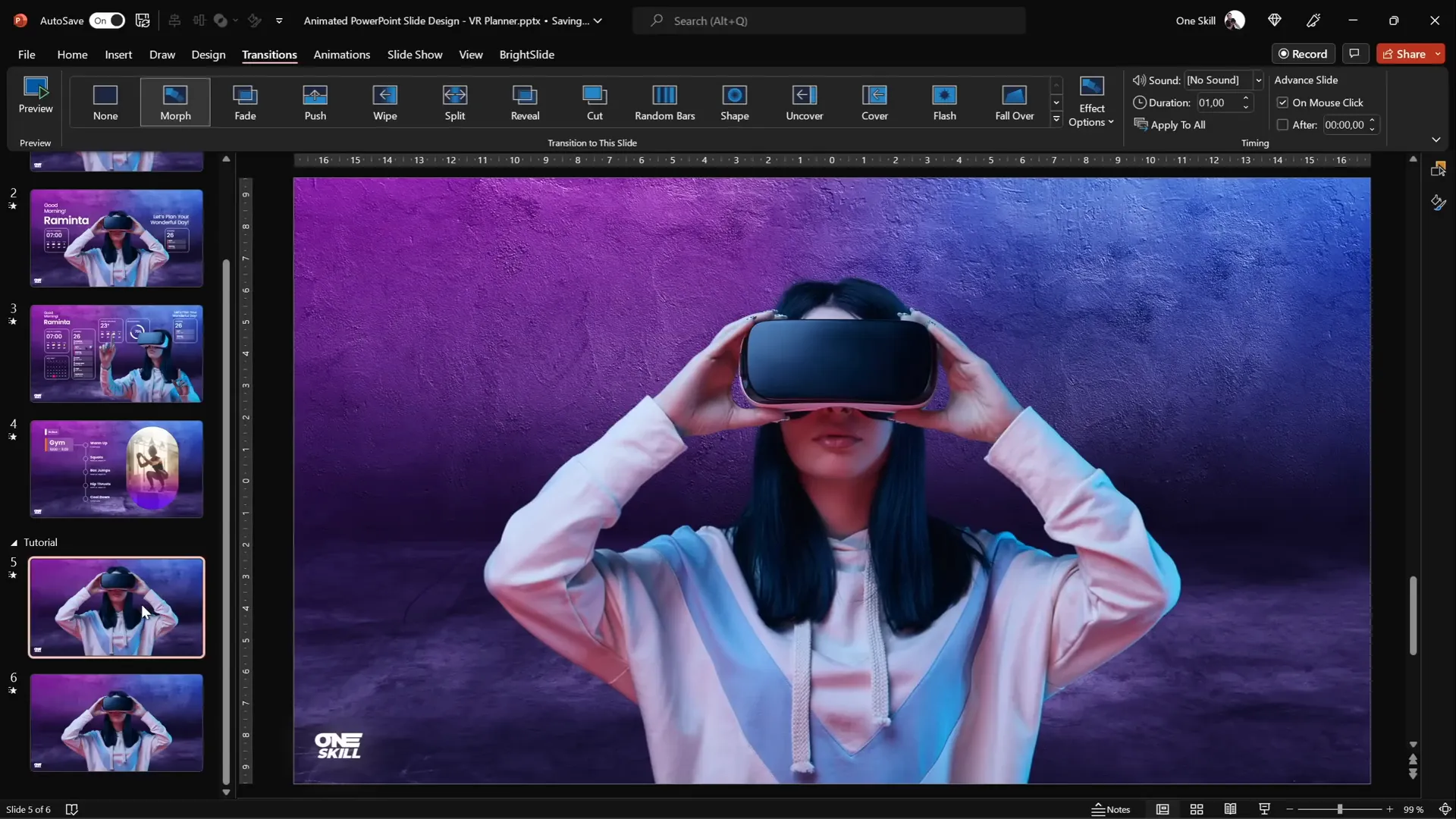The height and width of the screenshot is (819, 1456).
Task: Fit slide to current window
Action: [1445, 809]
